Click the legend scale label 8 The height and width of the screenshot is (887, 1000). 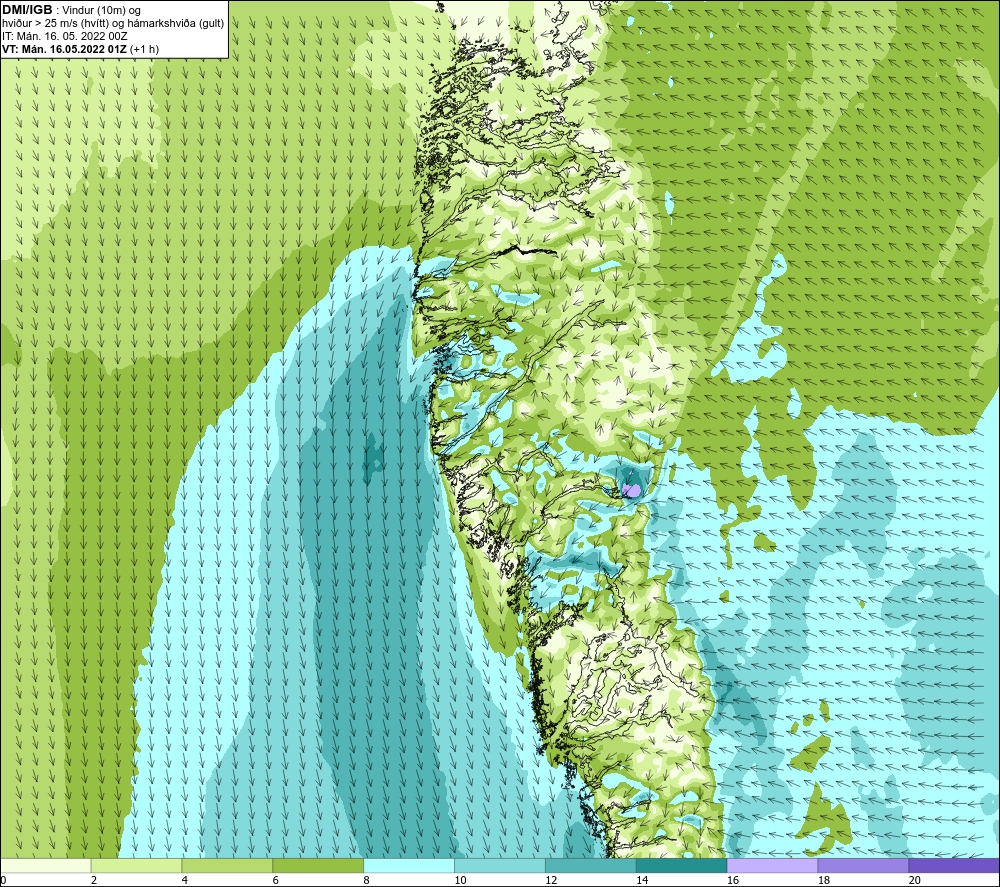click(x=367, y=881)
